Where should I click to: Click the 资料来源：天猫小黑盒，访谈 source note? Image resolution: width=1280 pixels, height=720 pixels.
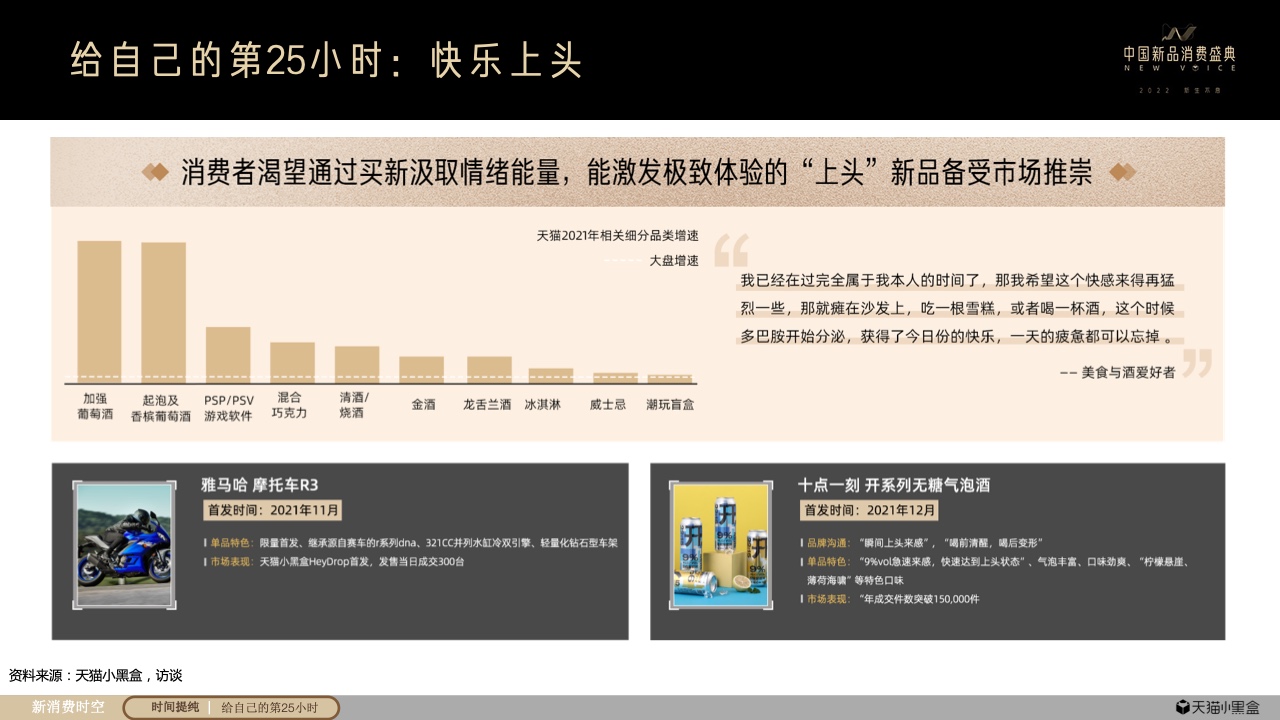95,676
